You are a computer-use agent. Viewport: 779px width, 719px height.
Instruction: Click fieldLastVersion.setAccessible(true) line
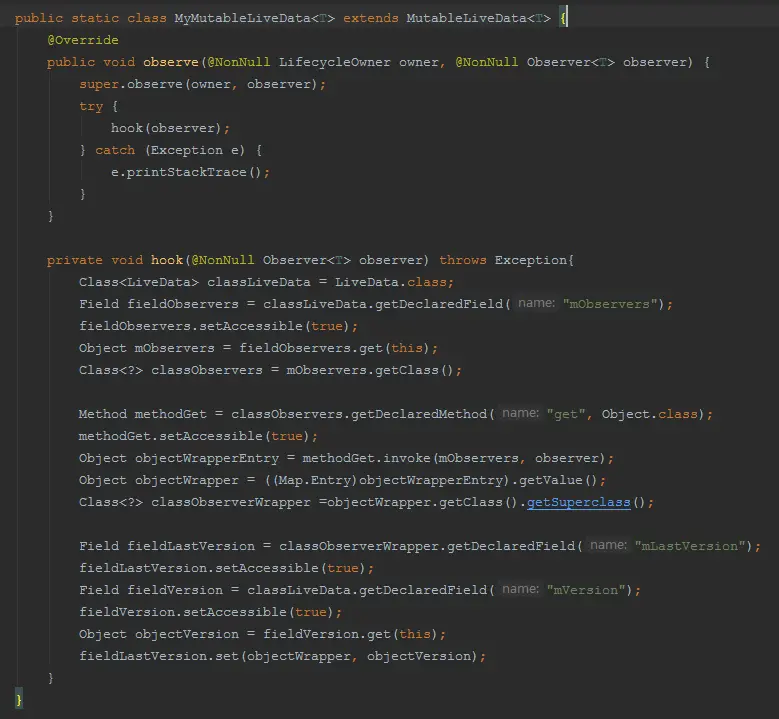coord(227,568)
